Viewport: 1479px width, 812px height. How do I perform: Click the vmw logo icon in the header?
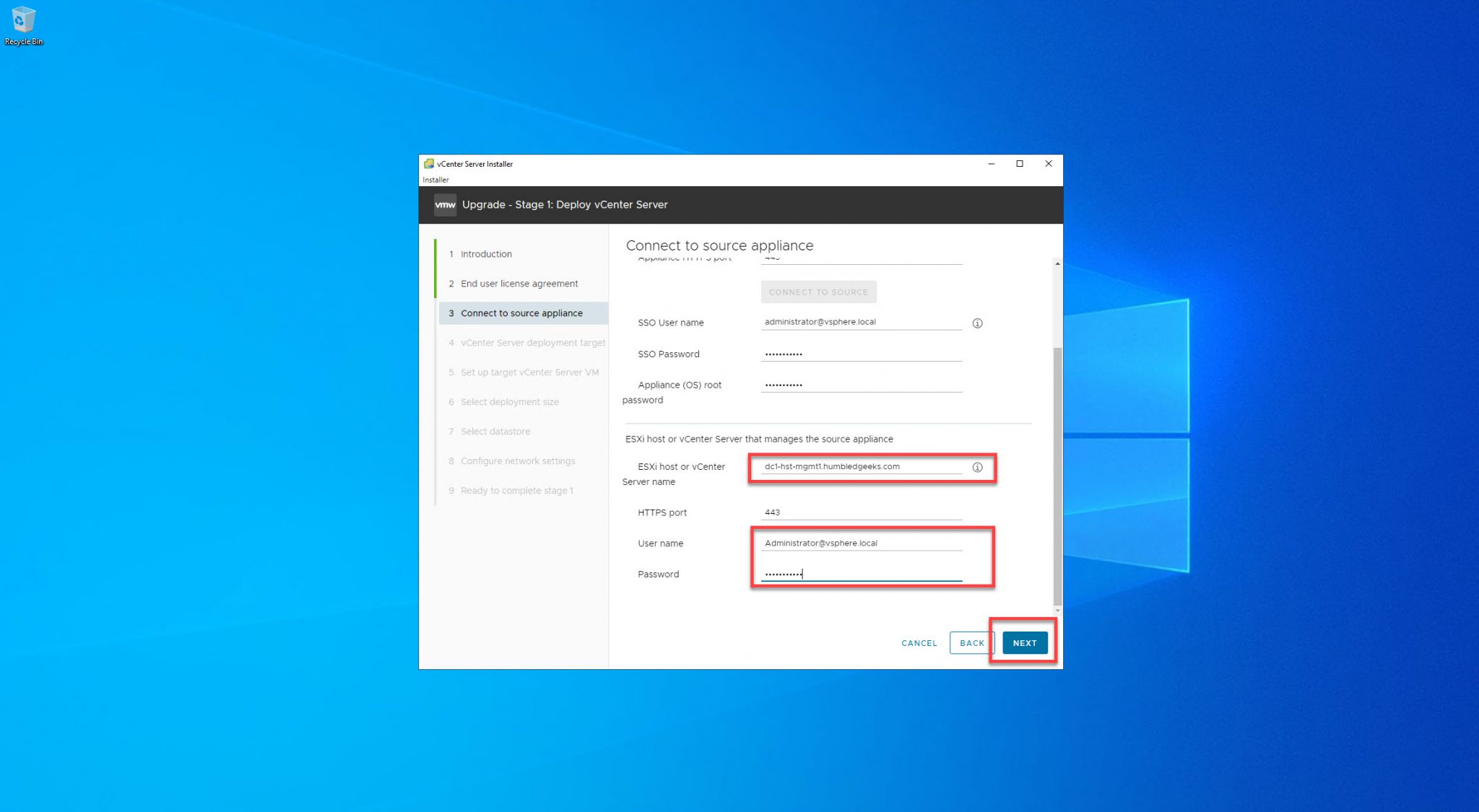[x=444, y=204]
